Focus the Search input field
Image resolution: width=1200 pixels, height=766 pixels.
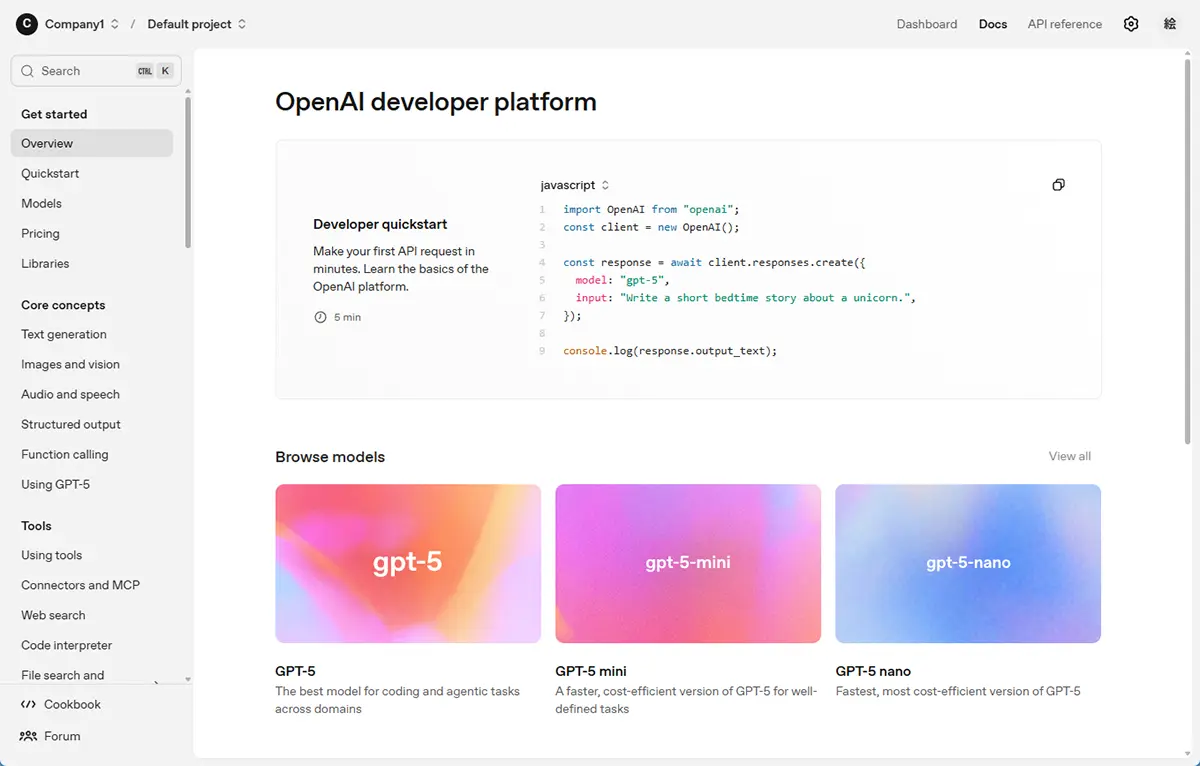coord(96,71)
